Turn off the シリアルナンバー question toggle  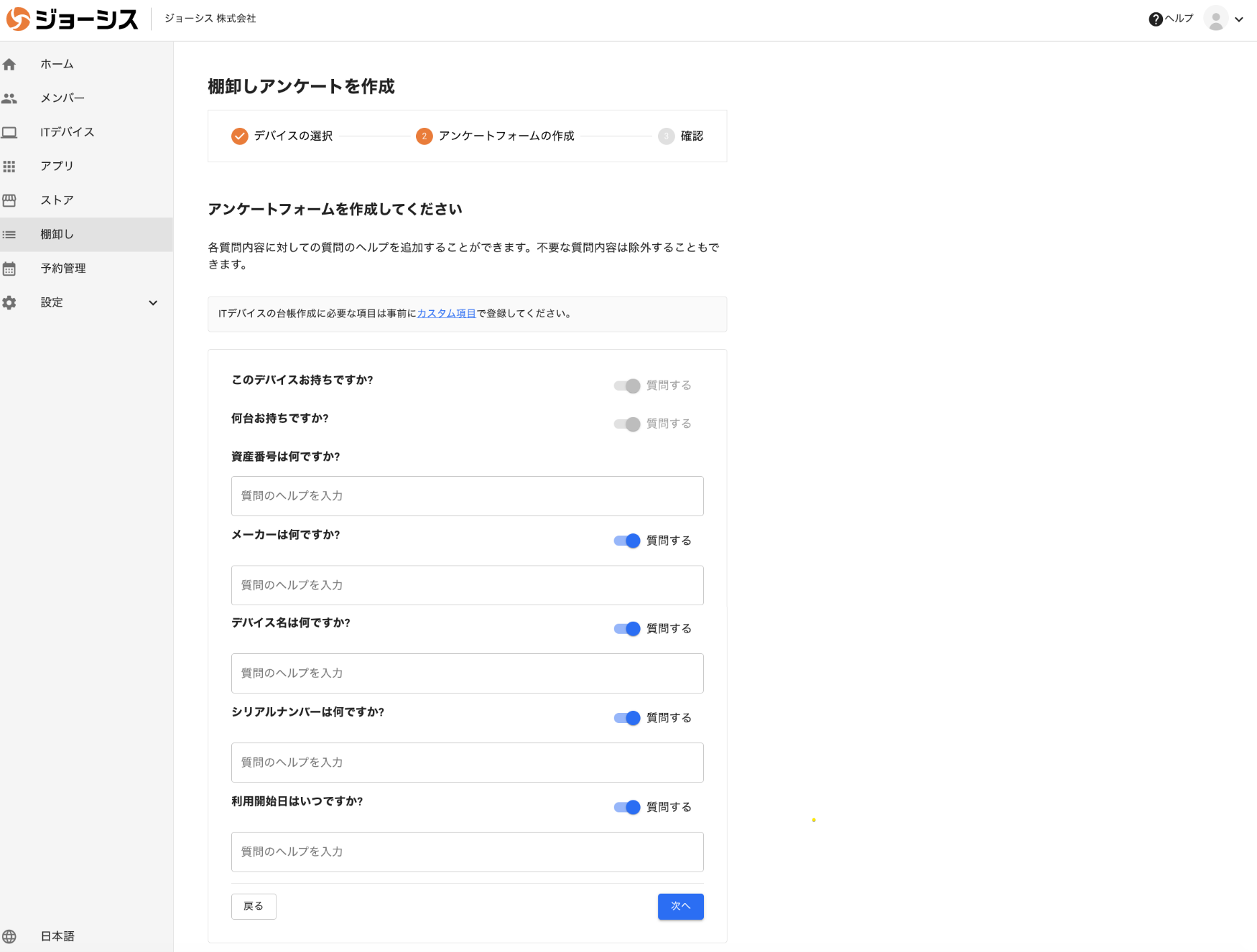click(x=627, y=718)
